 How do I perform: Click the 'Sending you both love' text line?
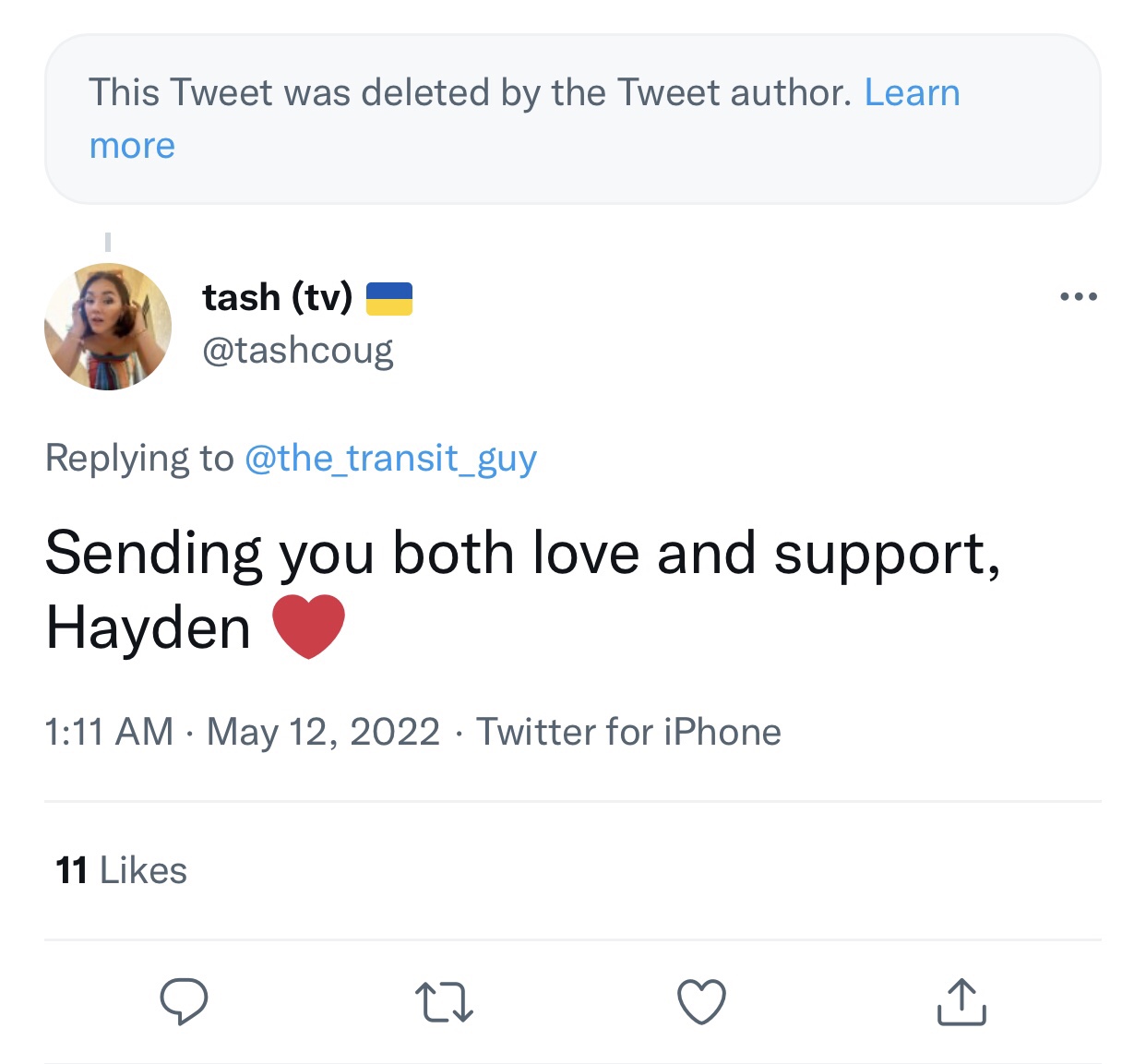[521, 554]
